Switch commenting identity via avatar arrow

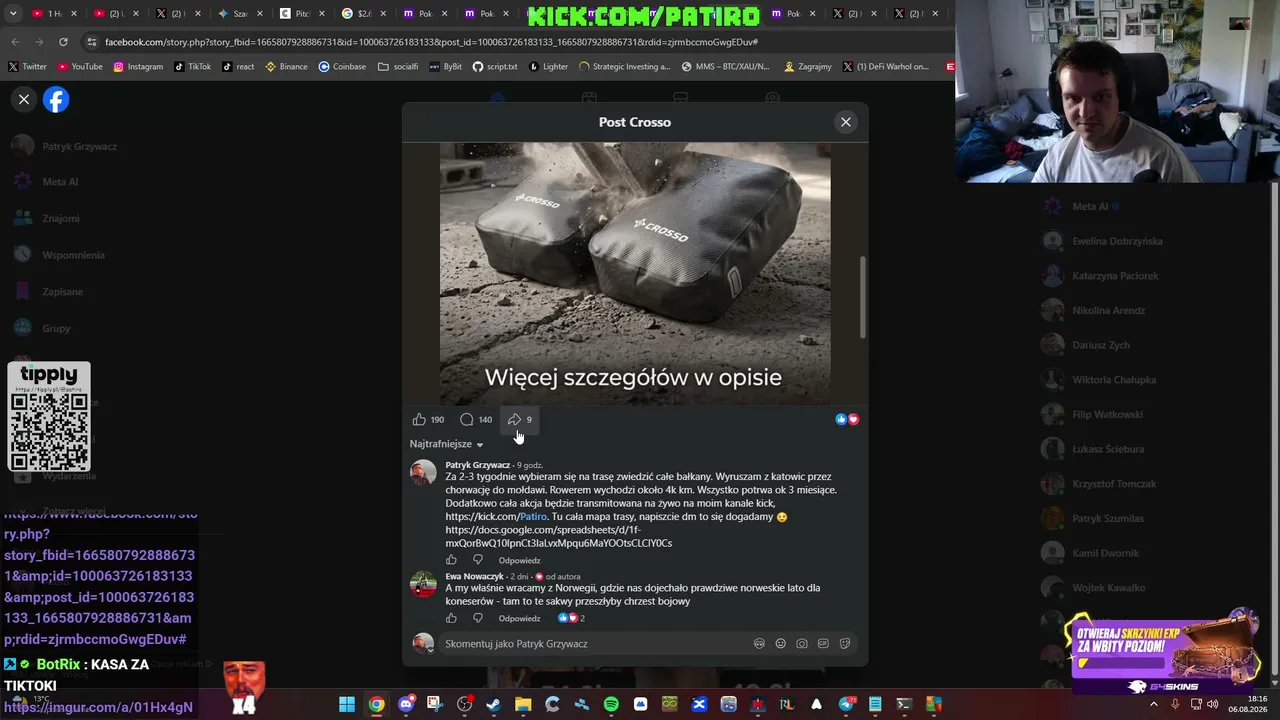[423, 644]
